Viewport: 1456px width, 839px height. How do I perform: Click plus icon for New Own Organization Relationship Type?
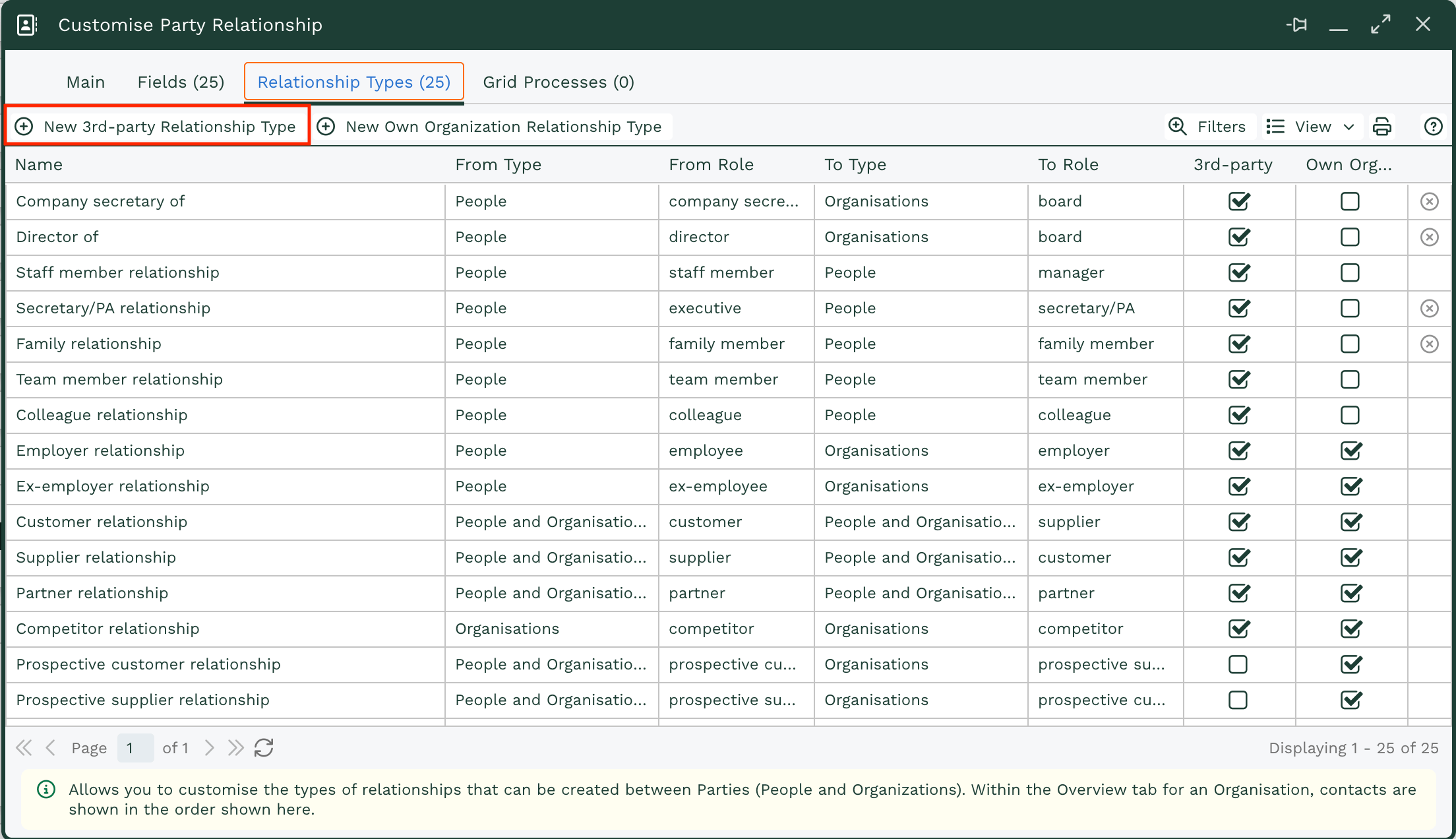[326, 126]
